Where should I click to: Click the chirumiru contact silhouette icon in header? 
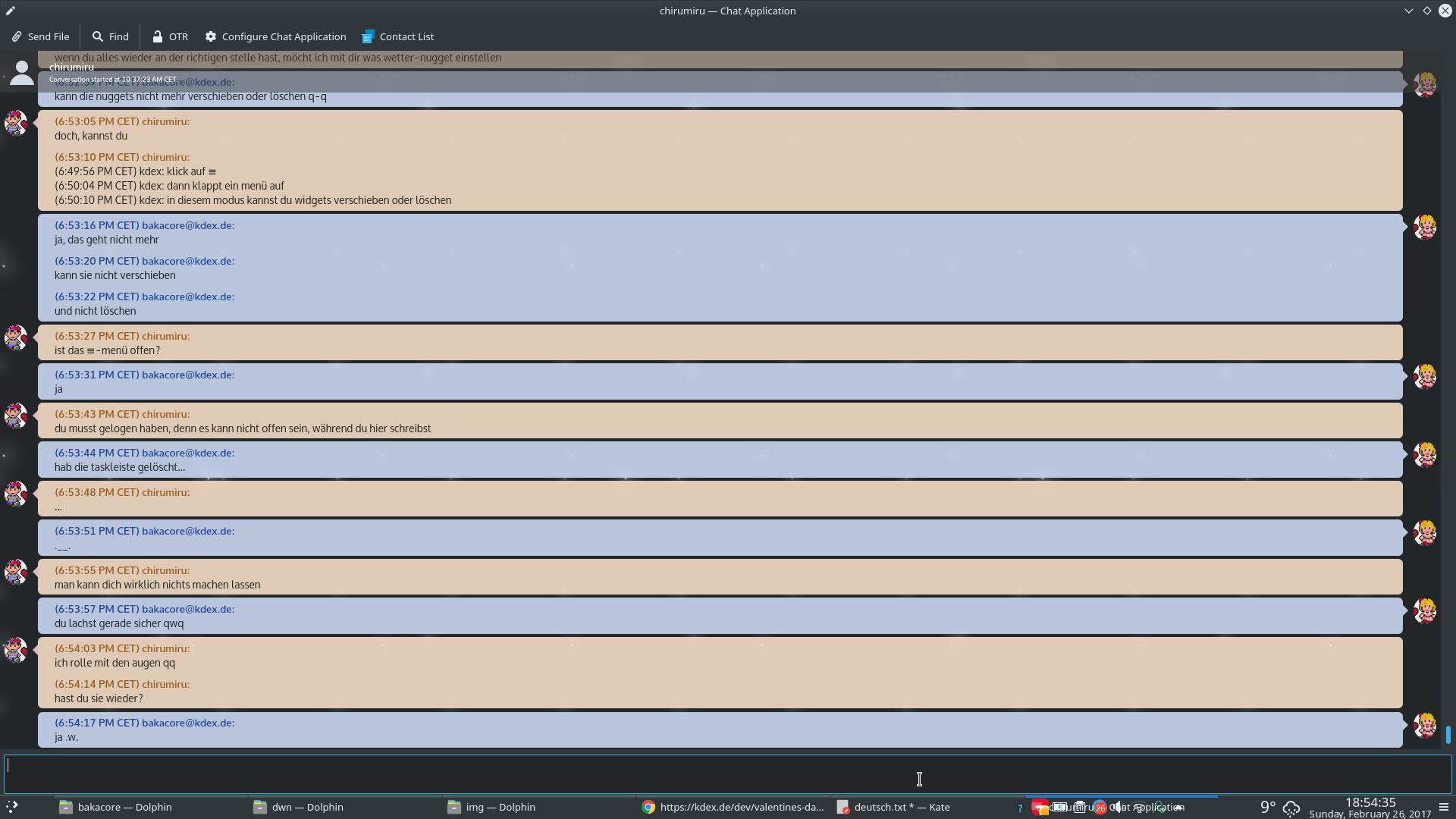coord(22,73)
